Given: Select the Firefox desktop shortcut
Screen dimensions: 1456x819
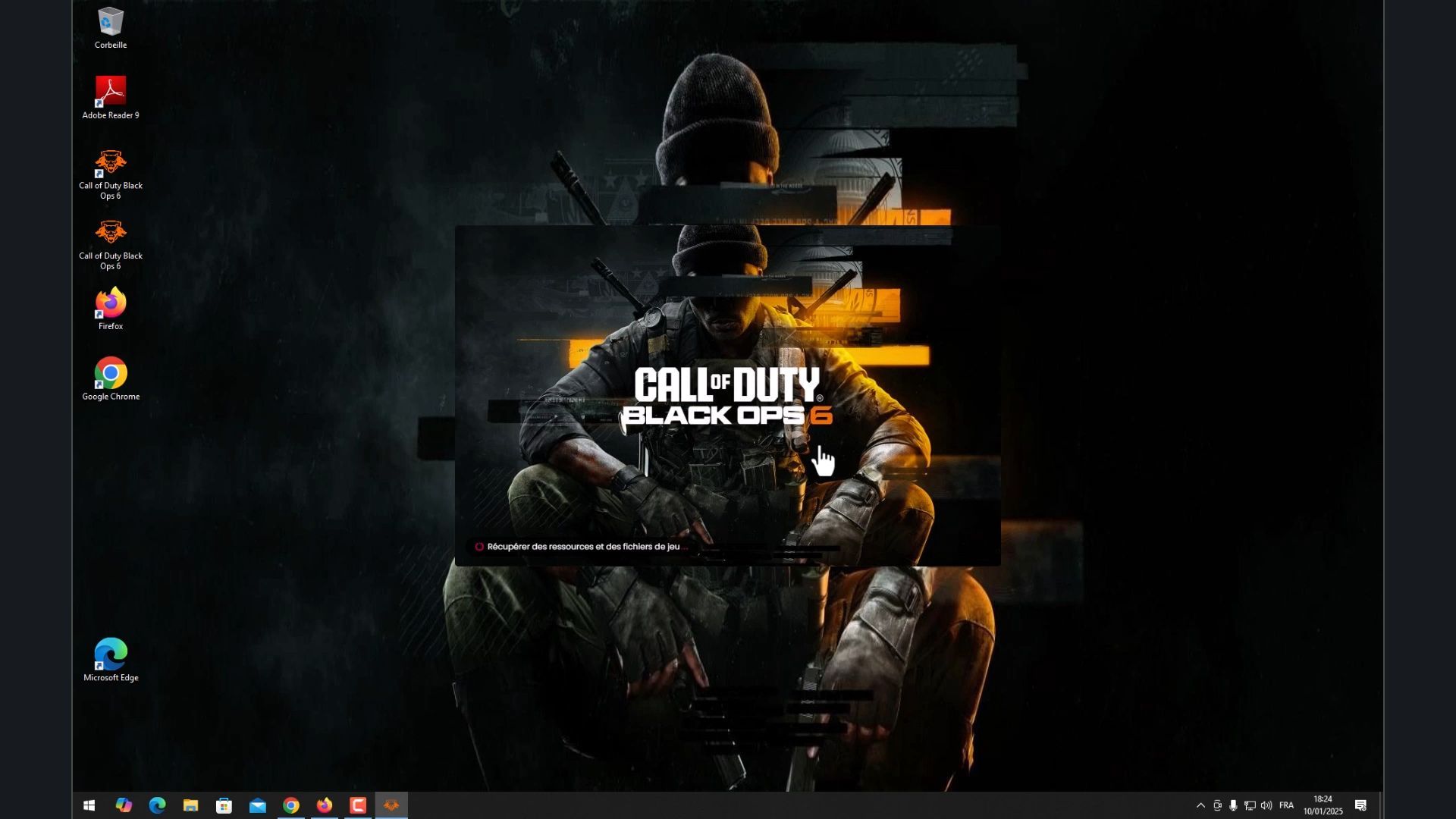Looking at the screenshot, I should click(x=111, y=309).
